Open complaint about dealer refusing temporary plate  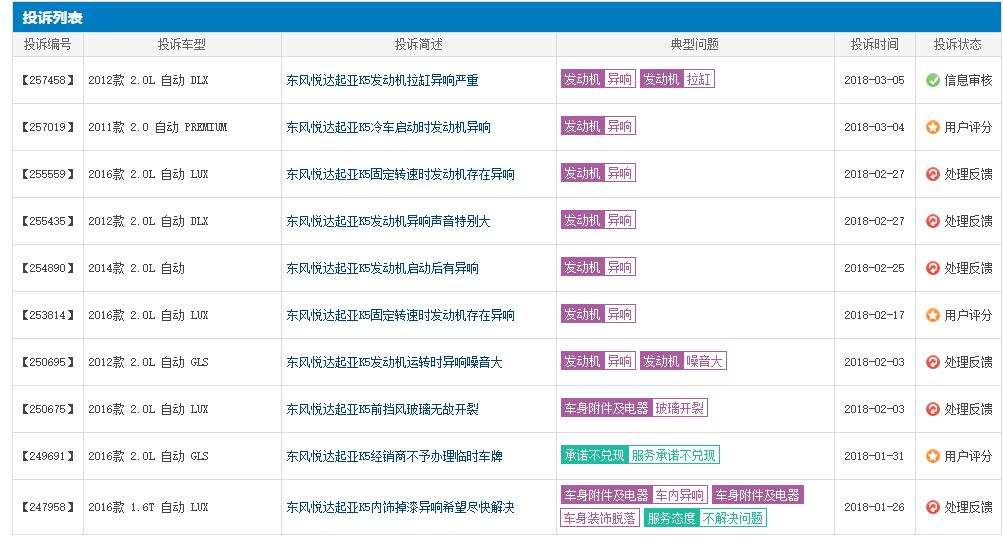tap(394, 456)
